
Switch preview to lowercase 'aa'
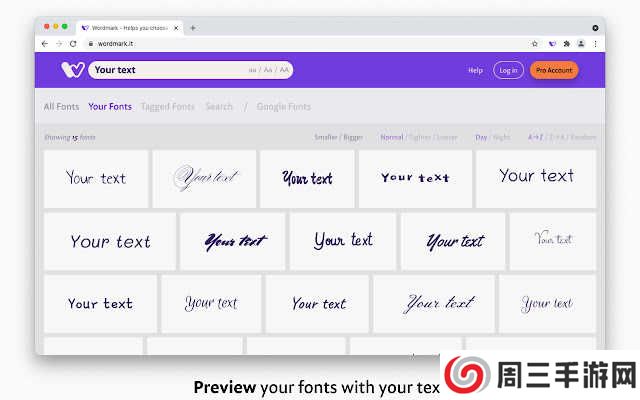click(x=252, y=70)
